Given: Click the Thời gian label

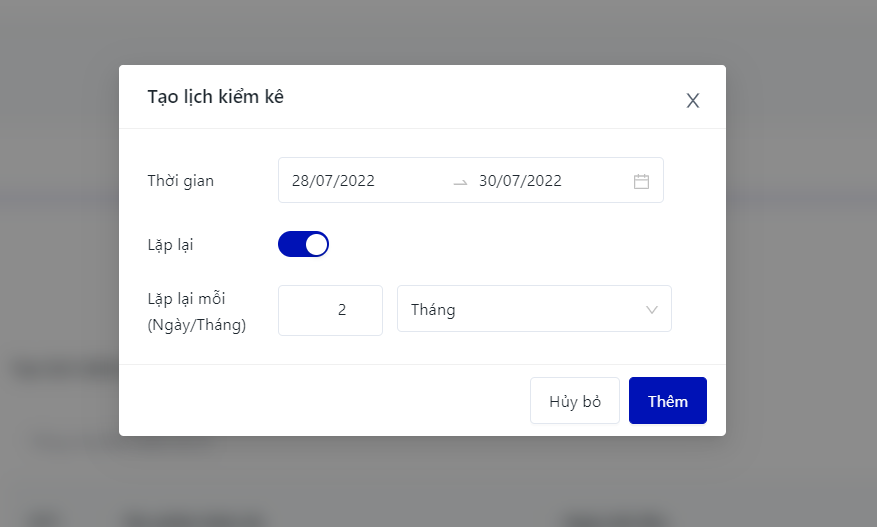Looking at the screenshot, I should pos(180,181).
